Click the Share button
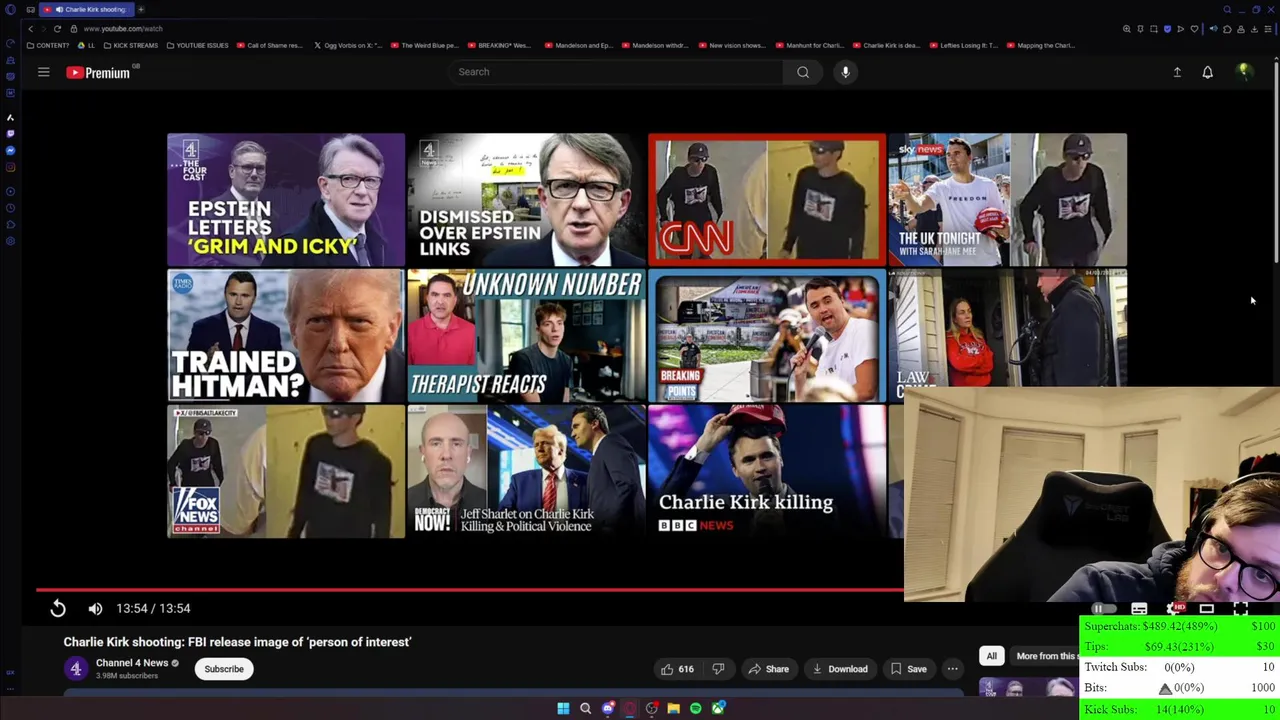Viewport: 1280px width, 720px height. coord(769,669)
